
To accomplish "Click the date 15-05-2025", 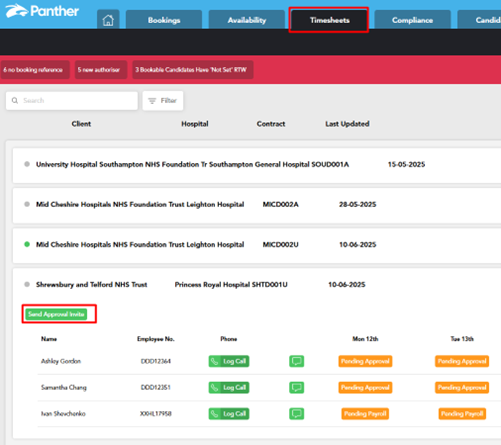I will pos(406,164).
